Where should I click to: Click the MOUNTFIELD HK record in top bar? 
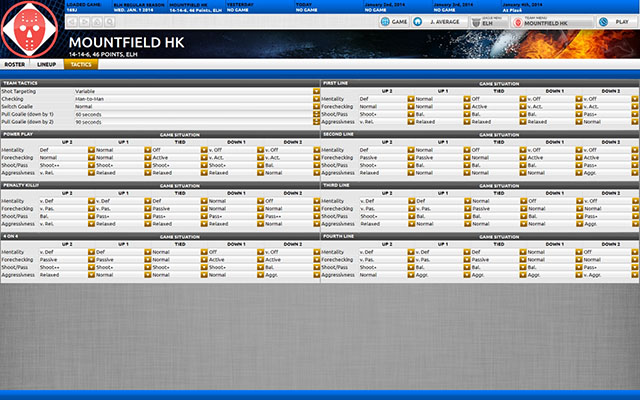(196, 7)
